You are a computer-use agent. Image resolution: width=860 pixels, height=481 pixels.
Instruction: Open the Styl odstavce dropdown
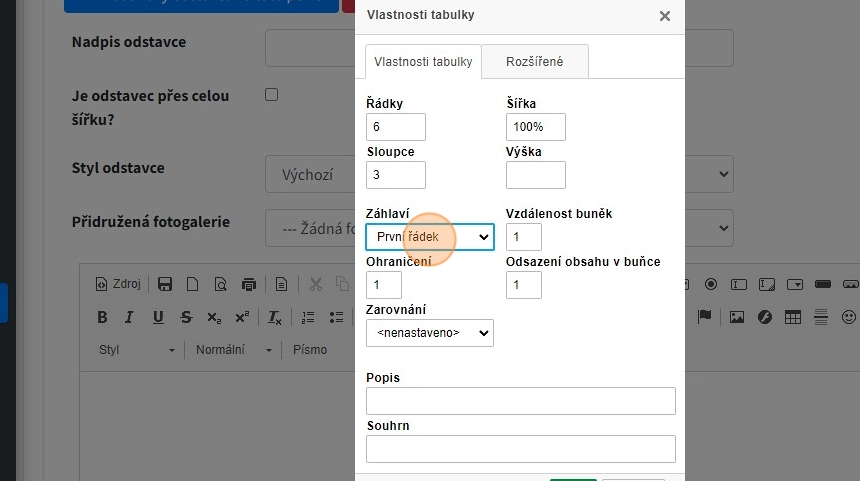click(x=500, y=174)
